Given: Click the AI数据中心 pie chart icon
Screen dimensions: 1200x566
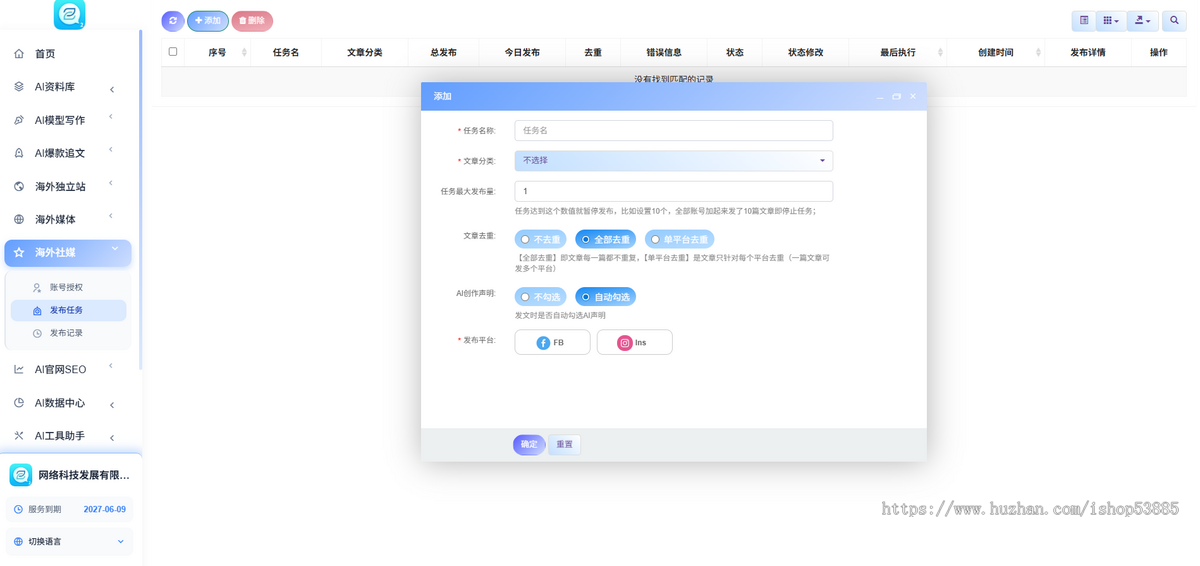Looking at the screenshot, I should (x=19, y=403).
